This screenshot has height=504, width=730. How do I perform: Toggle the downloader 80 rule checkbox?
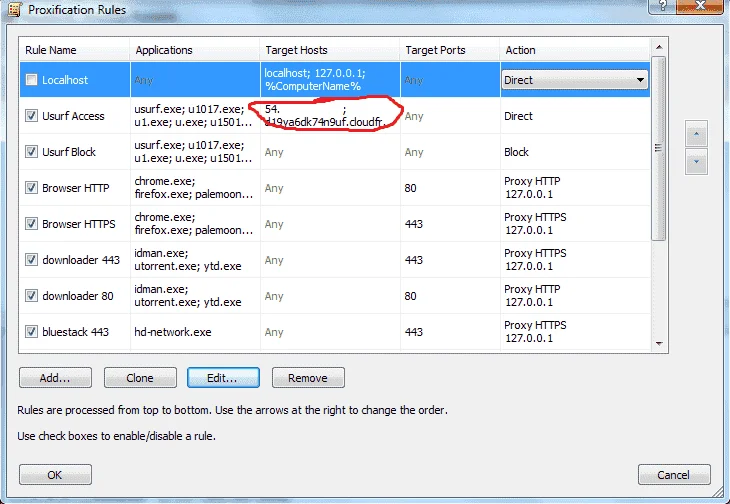[31, 296]
